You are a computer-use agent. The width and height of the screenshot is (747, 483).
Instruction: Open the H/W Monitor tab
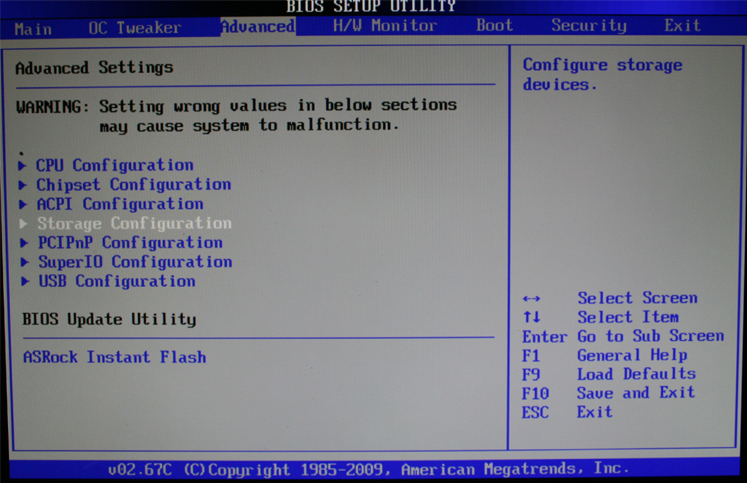[x=385, y=25]
